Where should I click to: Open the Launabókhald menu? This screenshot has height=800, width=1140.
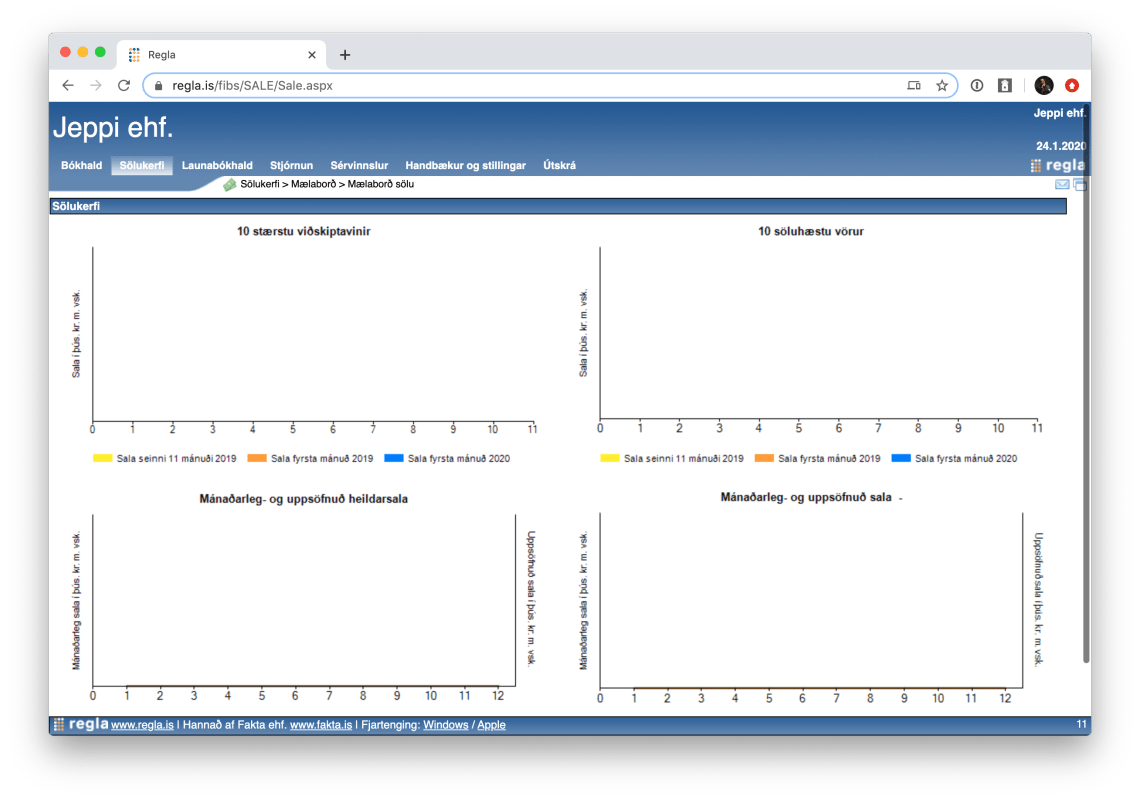[217, 166]
